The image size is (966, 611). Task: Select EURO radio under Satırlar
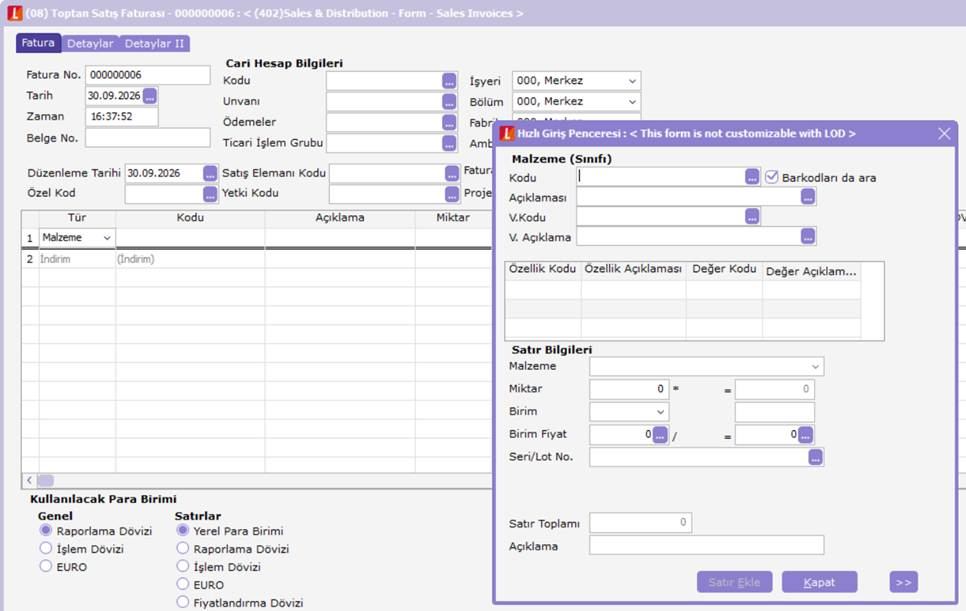coord(182,584)
